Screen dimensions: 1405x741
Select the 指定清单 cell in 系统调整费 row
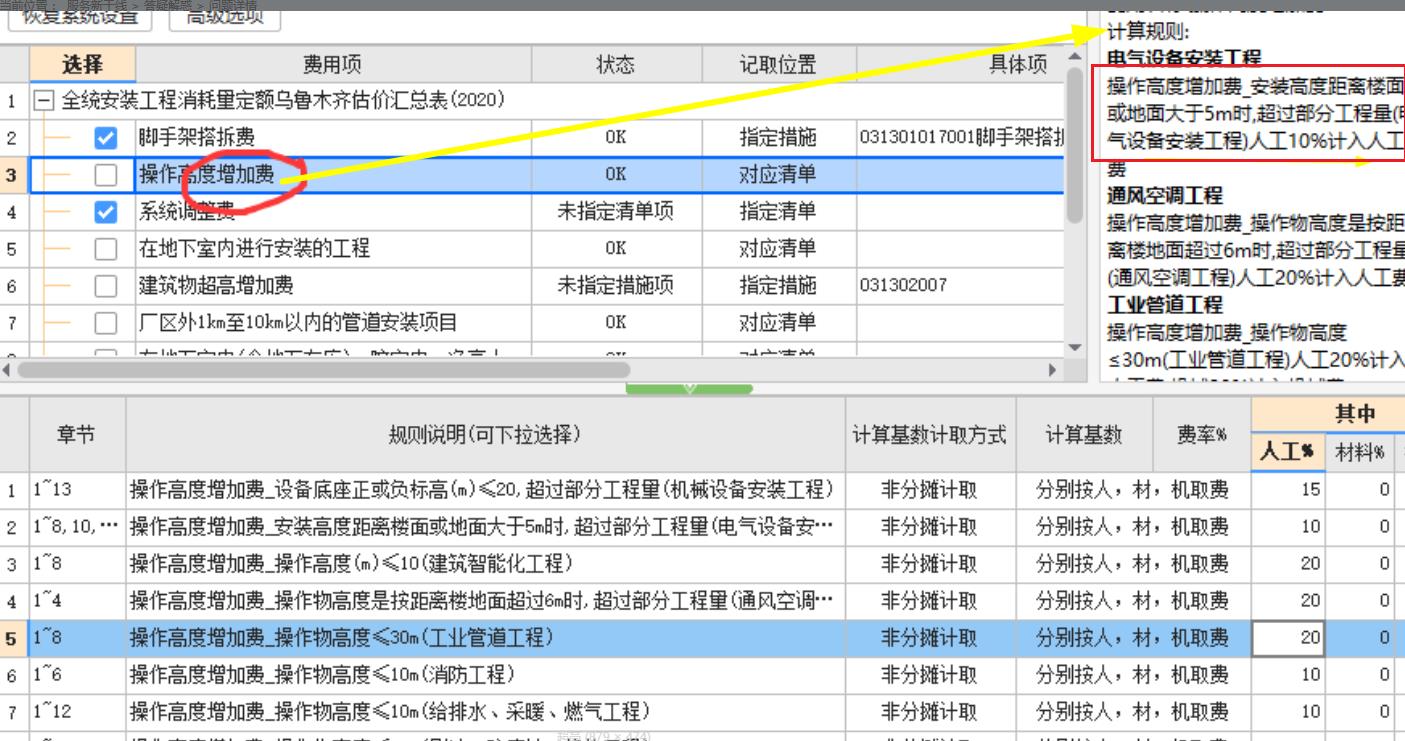click(777, 212)
